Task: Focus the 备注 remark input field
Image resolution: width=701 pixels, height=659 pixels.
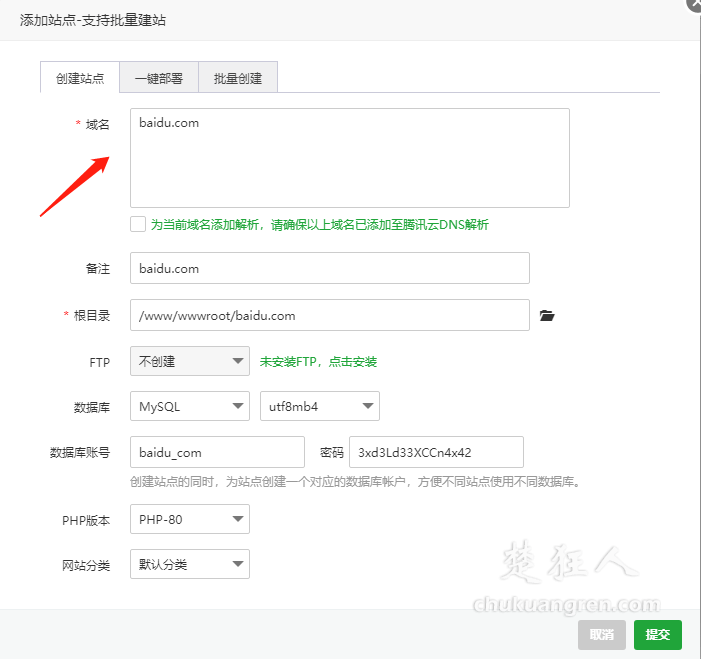Action: coord(329,268)
